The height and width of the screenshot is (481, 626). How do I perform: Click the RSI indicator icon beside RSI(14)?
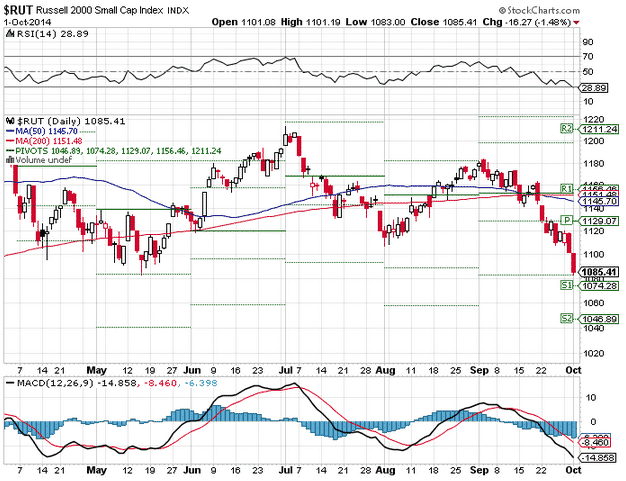pyautogui.click(x=10, y=34)
